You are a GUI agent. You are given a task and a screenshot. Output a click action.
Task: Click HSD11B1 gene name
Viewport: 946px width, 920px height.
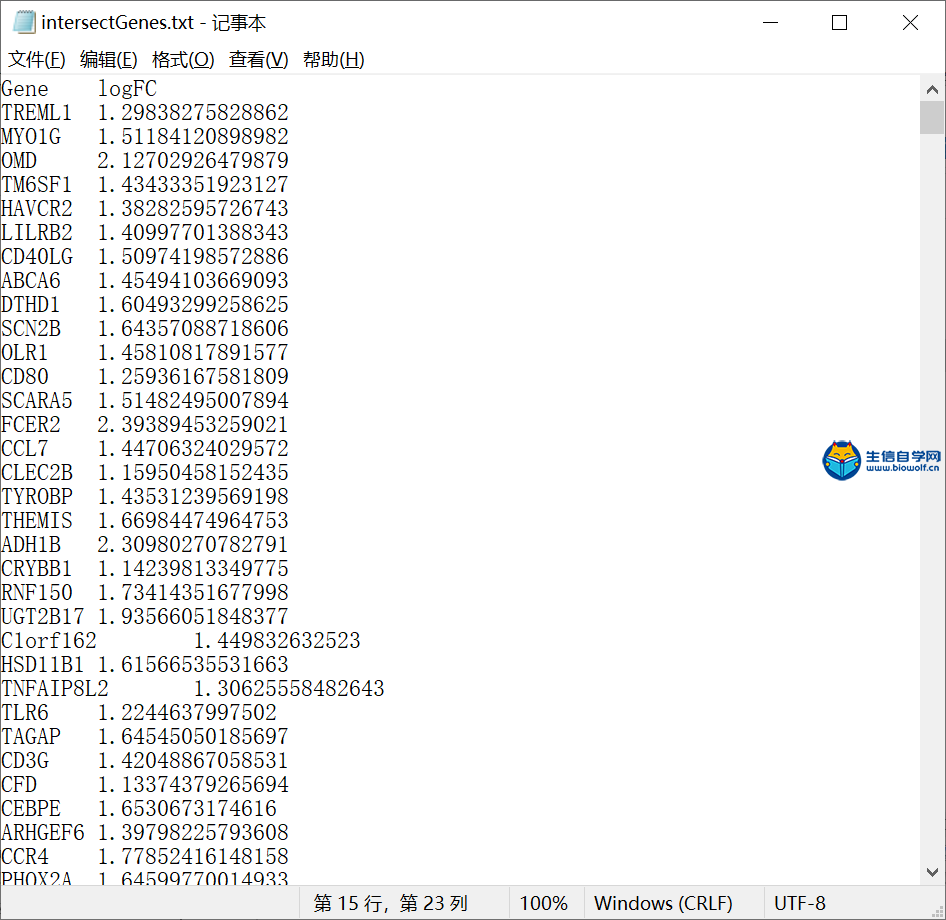pyautogui.click(x=43, y=665)
